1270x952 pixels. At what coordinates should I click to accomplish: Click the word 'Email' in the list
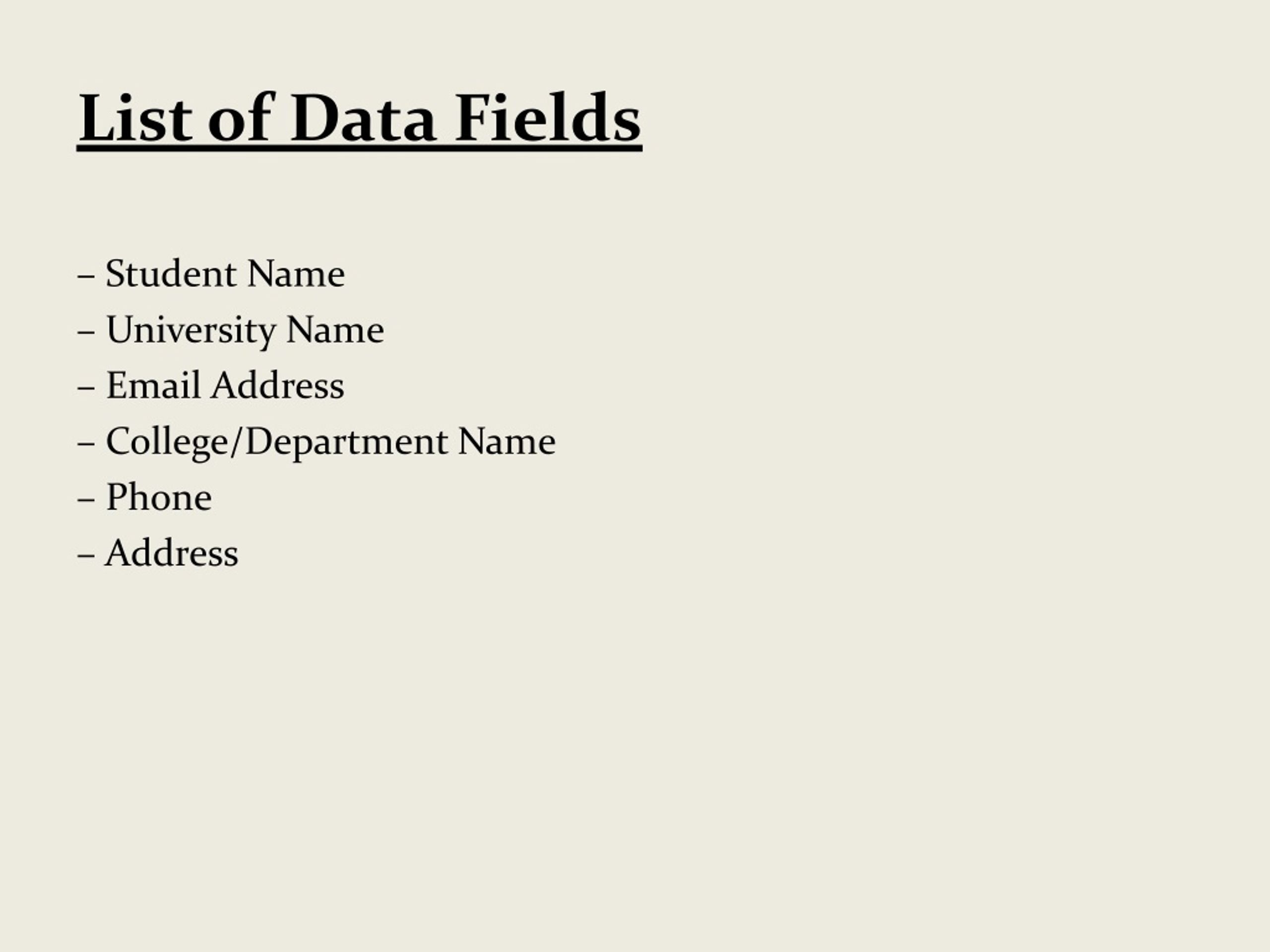(x=153, y=386)
